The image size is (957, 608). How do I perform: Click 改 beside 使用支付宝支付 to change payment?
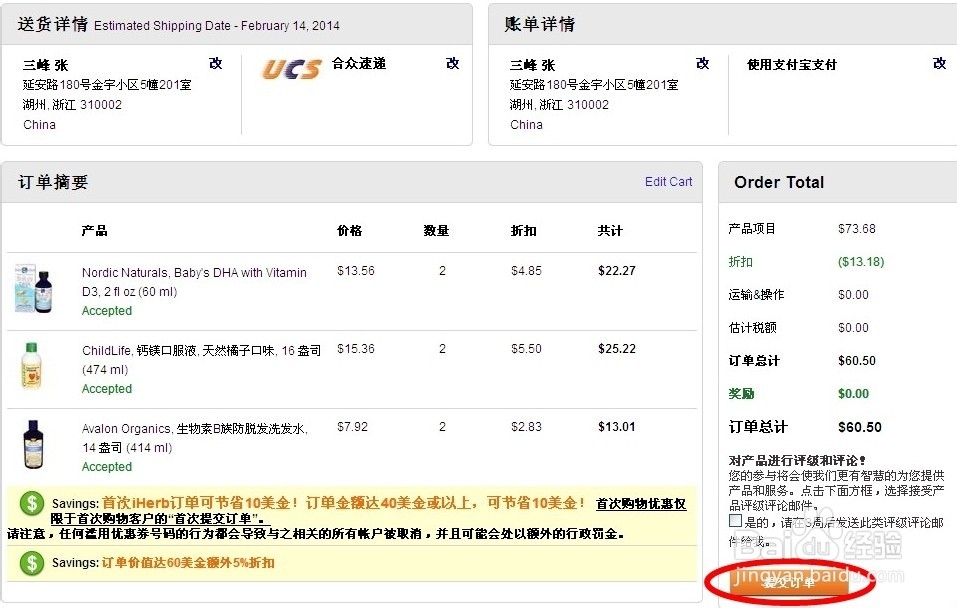click(939, 63)
